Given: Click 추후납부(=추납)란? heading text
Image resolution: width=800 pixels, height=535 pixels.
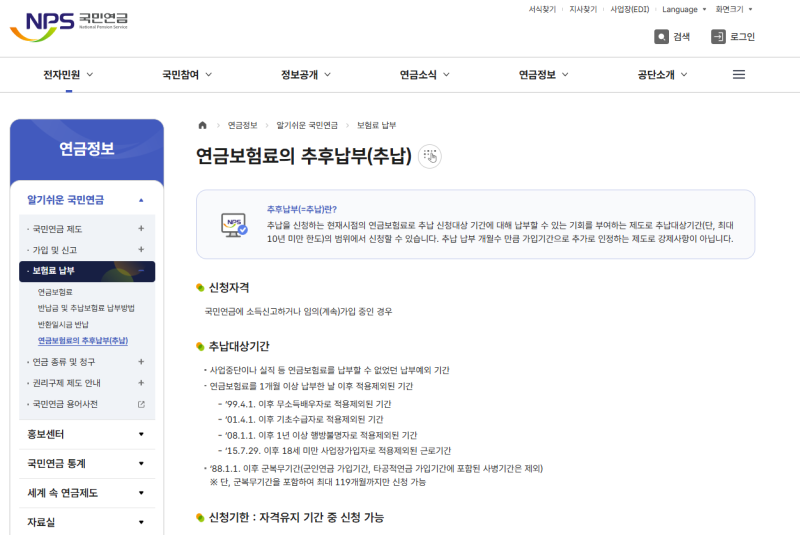Looking at the screenshot, I should point(302,209).
